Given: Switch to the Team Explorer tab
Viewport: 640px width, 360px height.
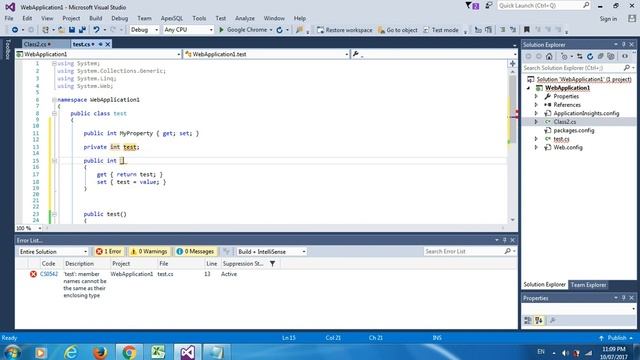Looking at the screenshot, I should click(x=588, y=284).
